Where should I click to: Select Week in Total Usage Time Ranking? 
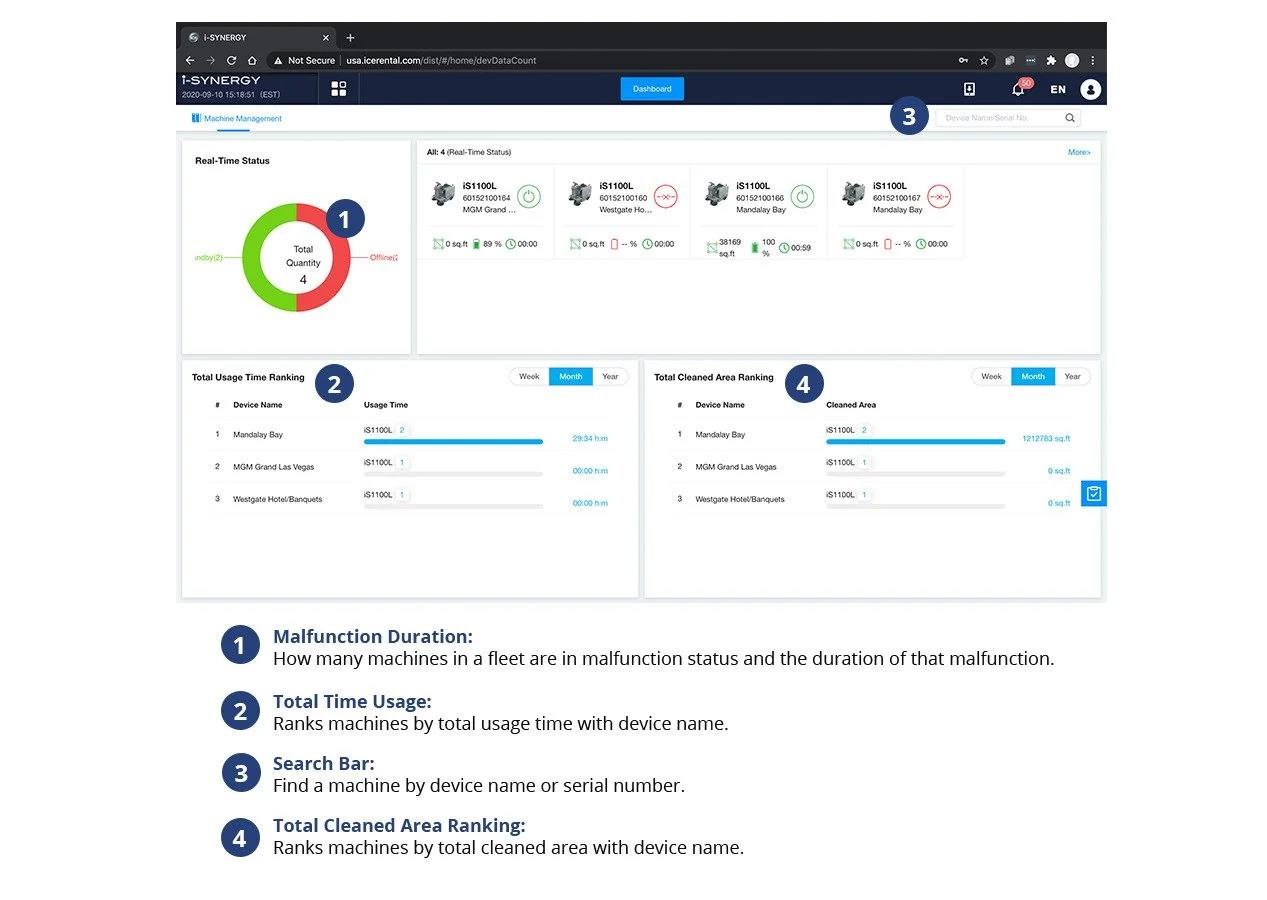(x=529, y=377)
